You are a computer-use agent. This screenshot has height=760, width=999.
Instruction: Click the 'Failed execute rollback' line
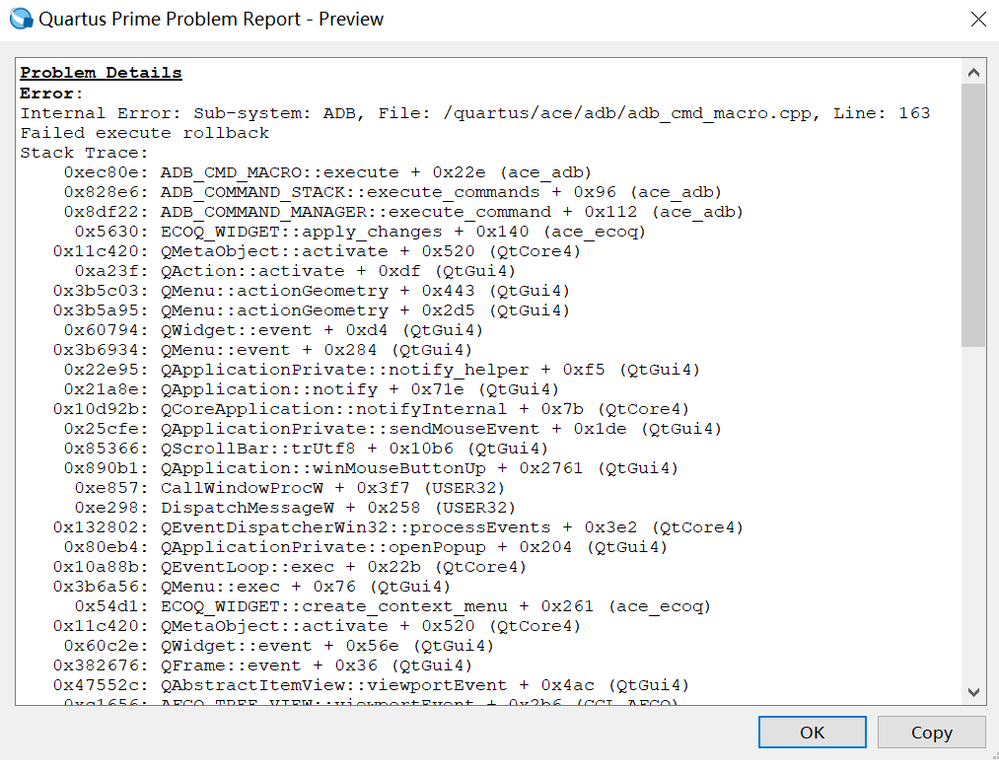tap(145, 133)
